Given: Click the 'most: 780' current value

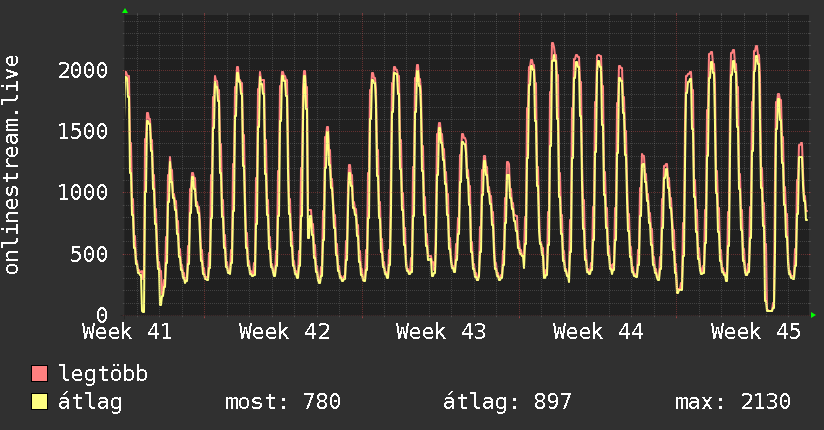Looking at the screenshot, I should (x=283, y=402).
